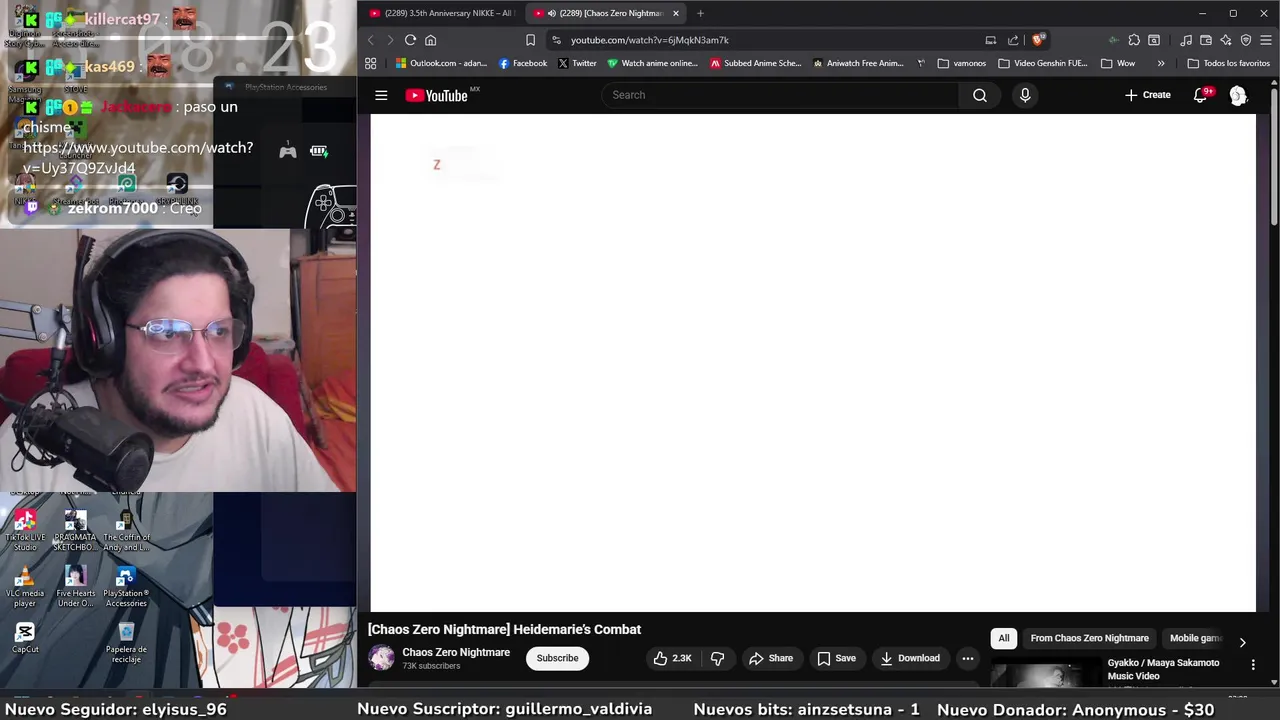This screenshot has width=1280, height=720.
Task: Click the address bar URL youtube.com/watch
Action: click(650, 40)
